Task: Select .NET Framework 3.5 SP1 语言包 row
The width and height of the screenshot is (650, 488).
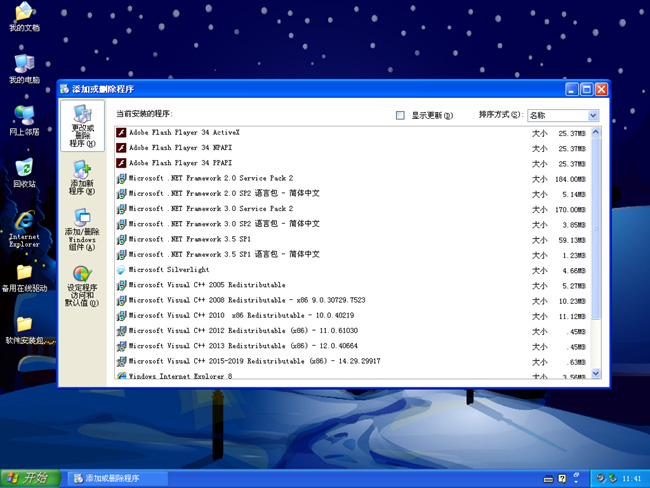Action: pyautogui.click(x=353, y=255)
